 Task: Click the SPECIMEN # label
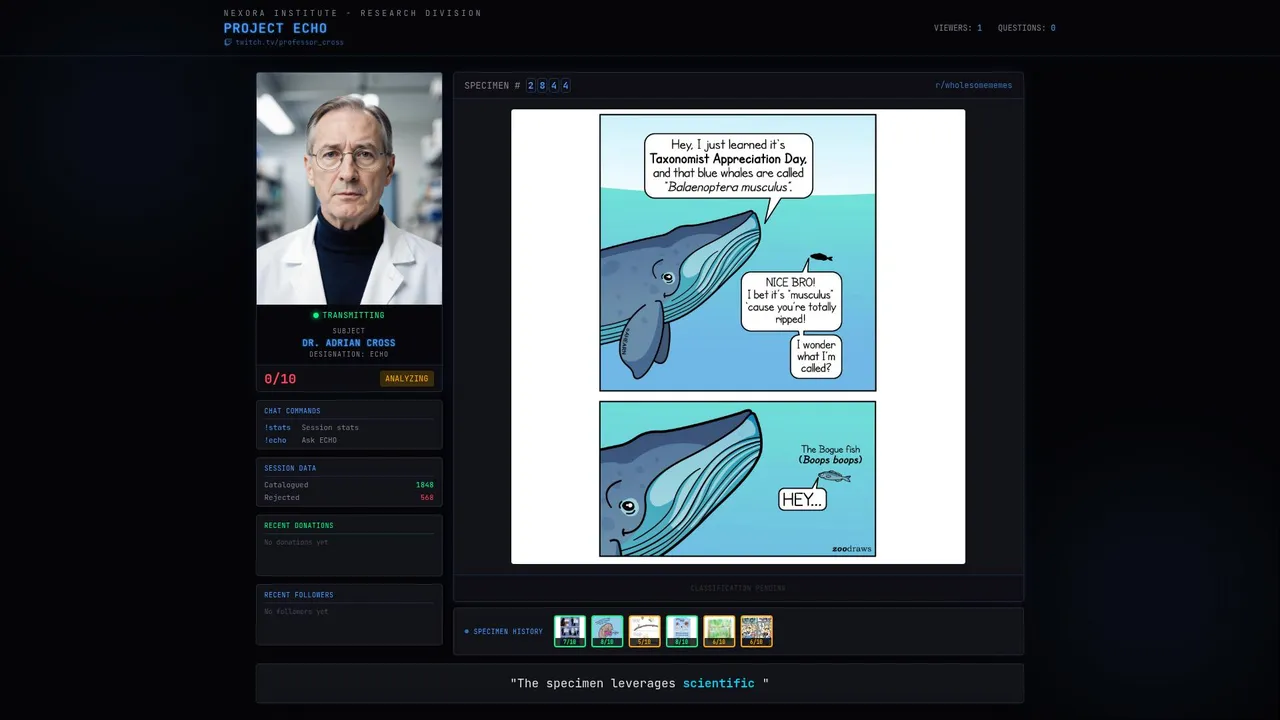click(x=492, y=86)
